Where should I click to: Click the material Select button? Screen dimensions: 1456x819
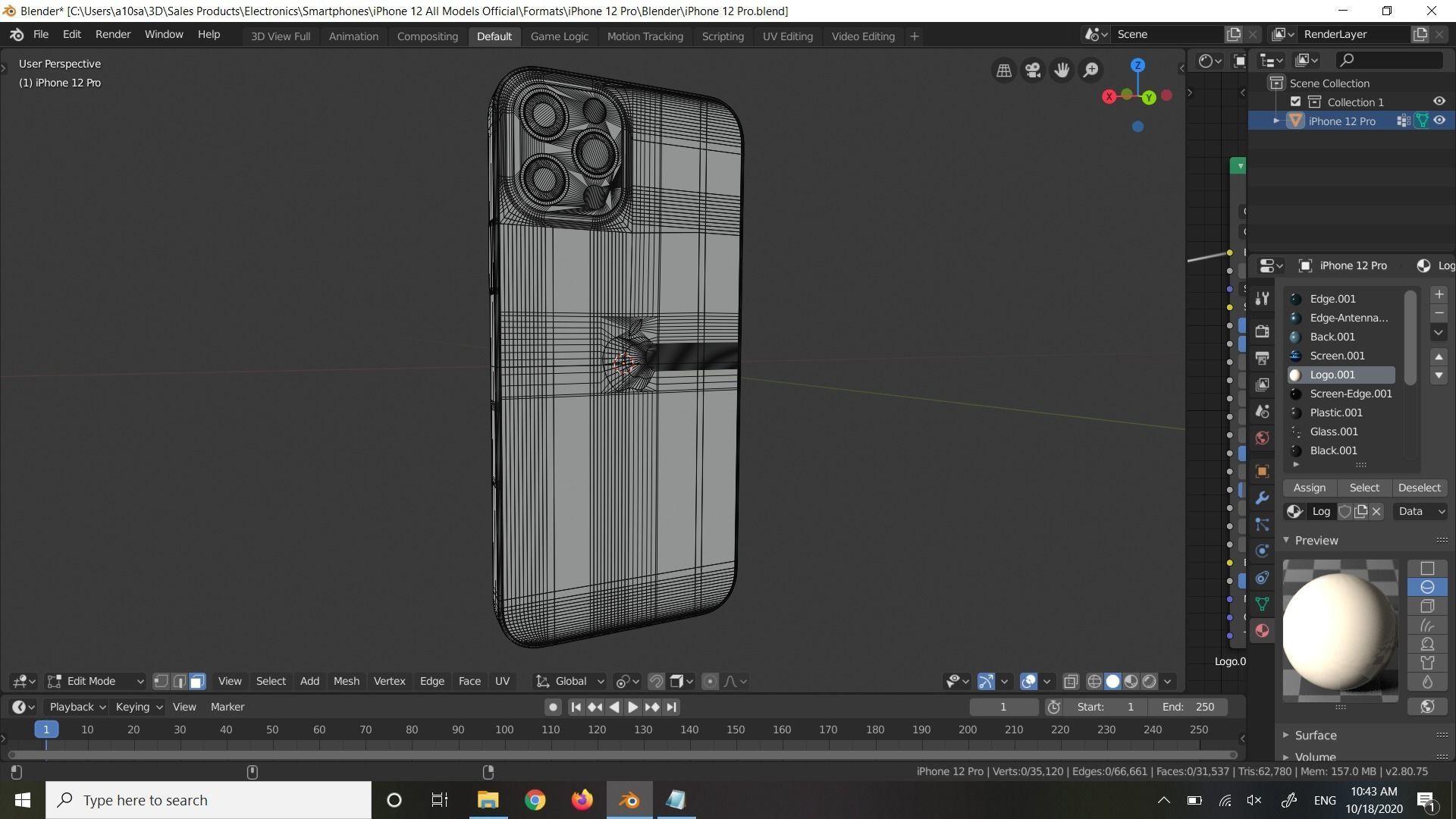[x=1364, y=488]
